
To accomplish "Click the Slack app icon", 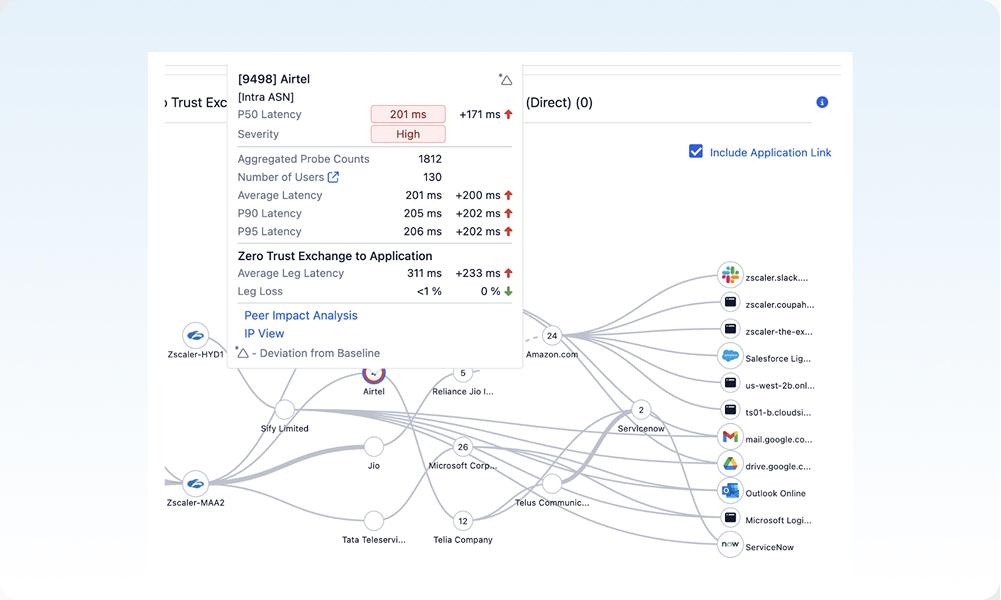I will coord(730,275).
